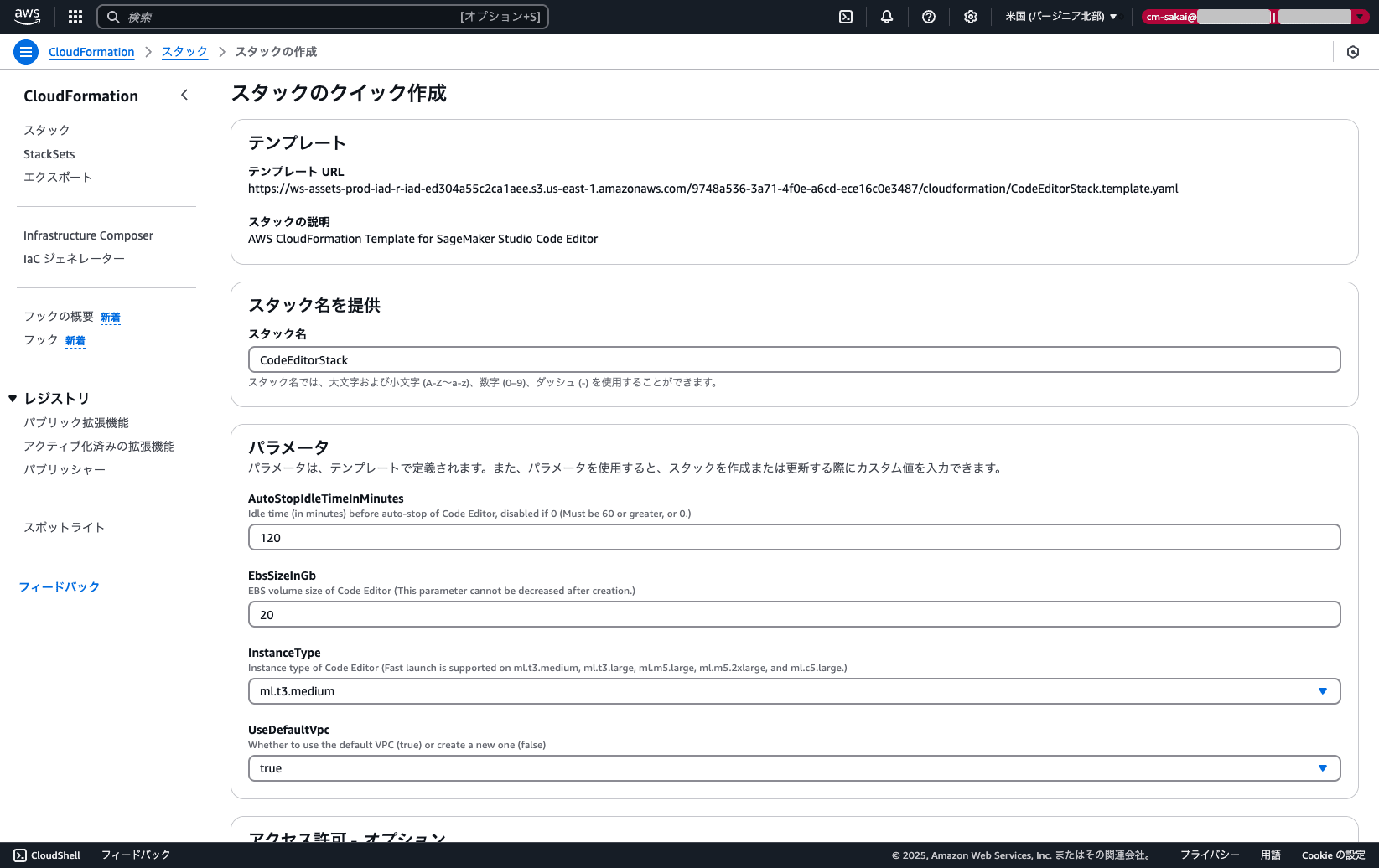Focus the top search box
1379x868 pixels.
[x=323, y=17]
